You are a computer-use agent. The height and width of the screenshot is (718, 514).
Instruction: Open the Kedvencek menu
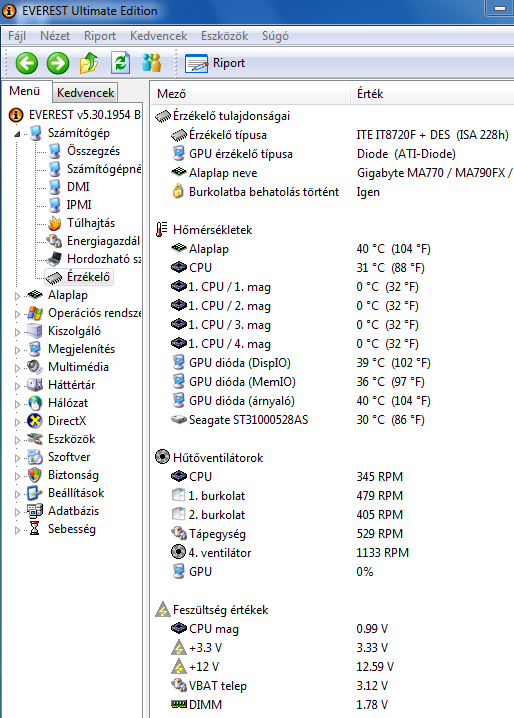159,36
